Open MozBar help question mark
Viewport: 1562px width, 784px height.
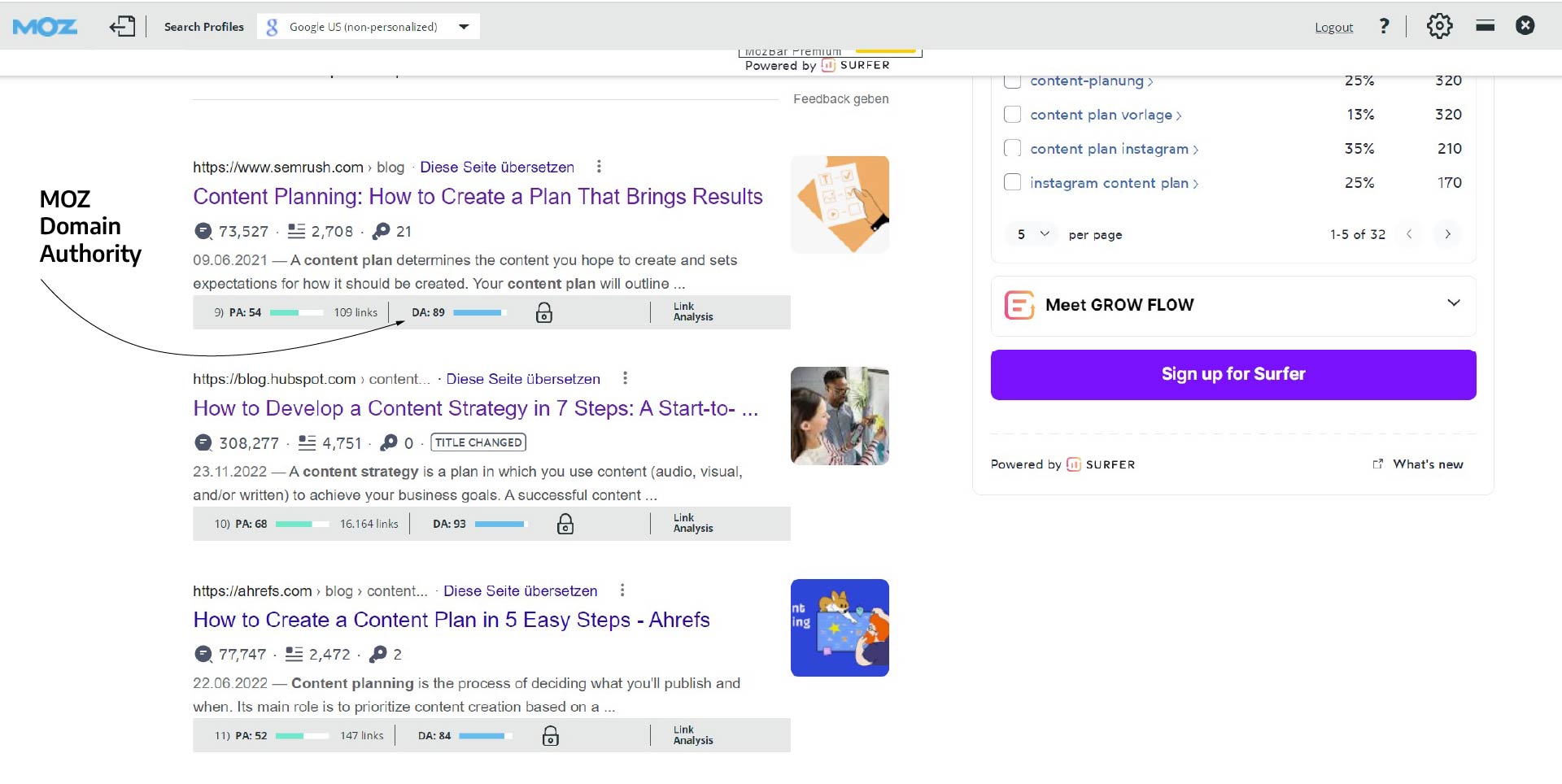click(1384, 26)
